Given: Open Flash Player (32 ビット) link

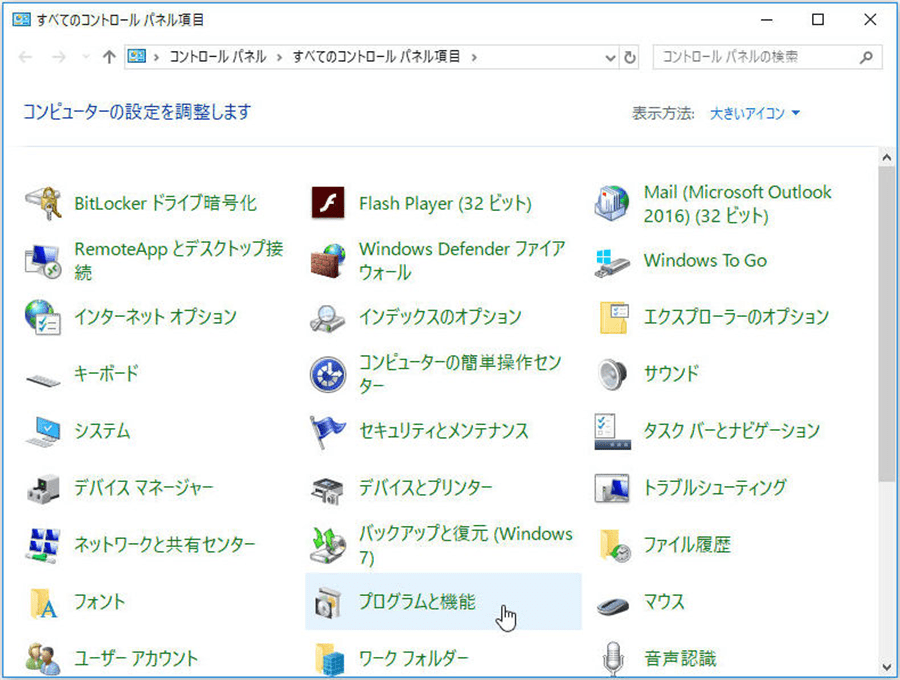Looking at the screenshot, I should (445, 203).
